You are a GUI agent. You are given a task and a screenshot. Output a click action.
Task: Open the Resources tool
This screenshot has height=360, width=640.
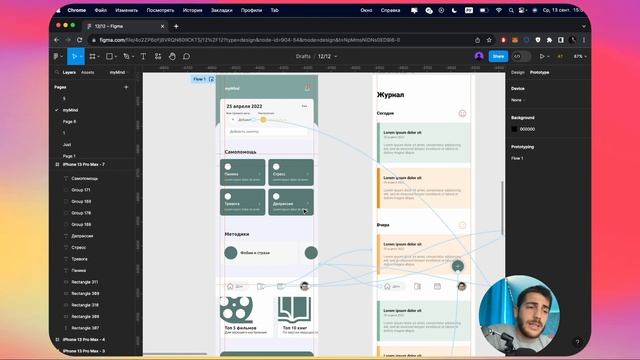pos(158,56)
